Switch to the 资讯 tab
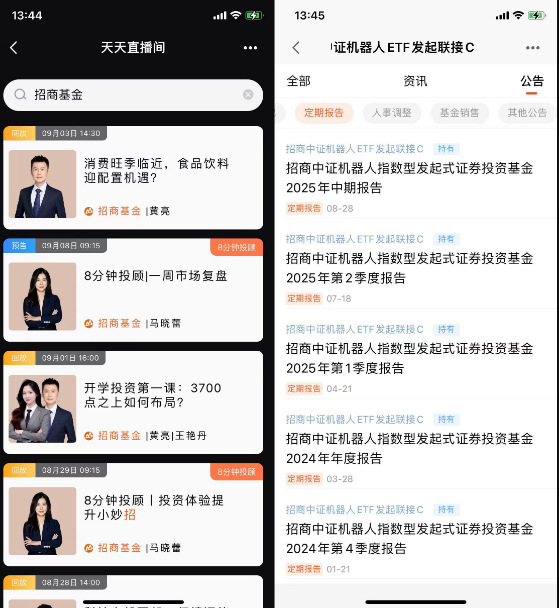 pyautogui.click(x=415, y=81)
